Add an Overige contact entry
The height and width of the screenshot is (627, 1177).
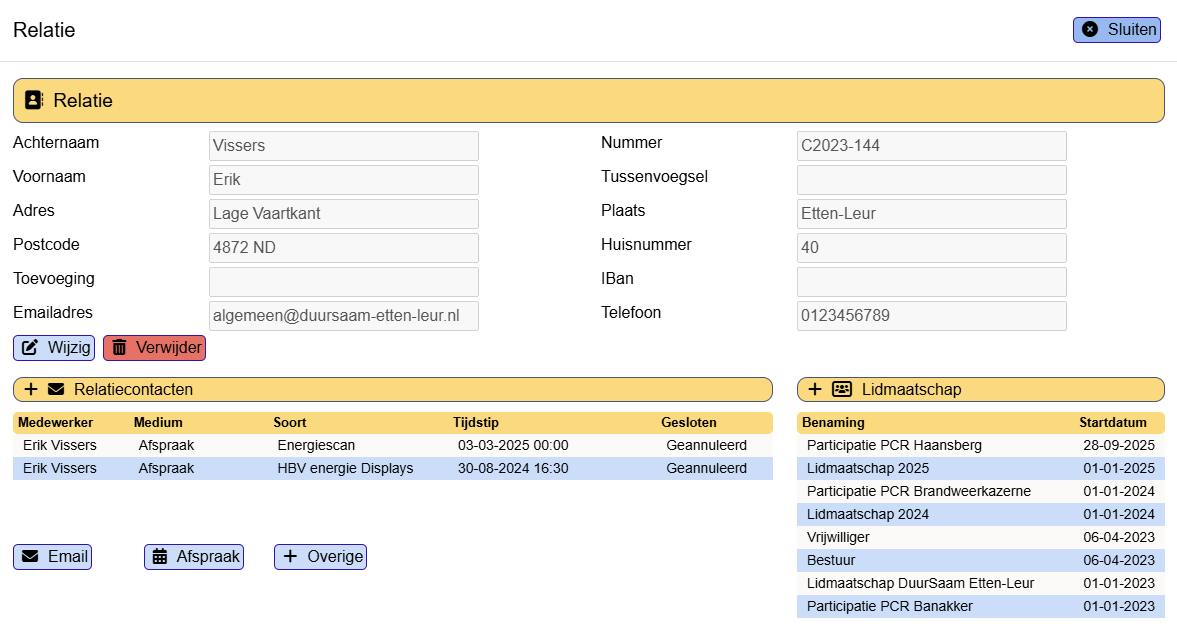[320, 556]
